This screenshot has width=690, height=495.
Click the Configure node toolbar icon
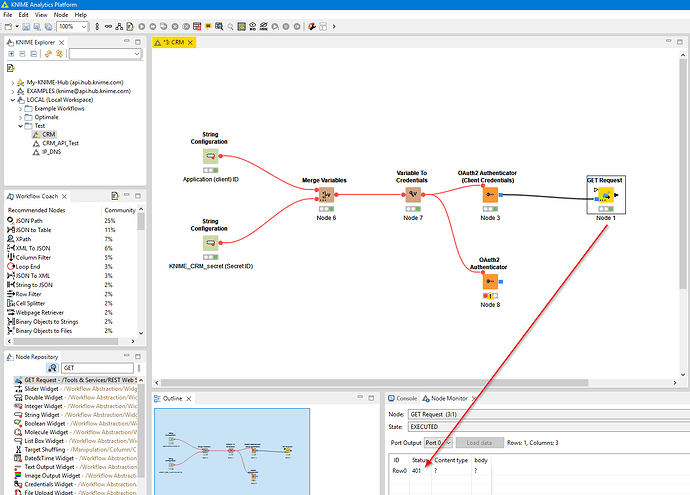coord(130,26)
